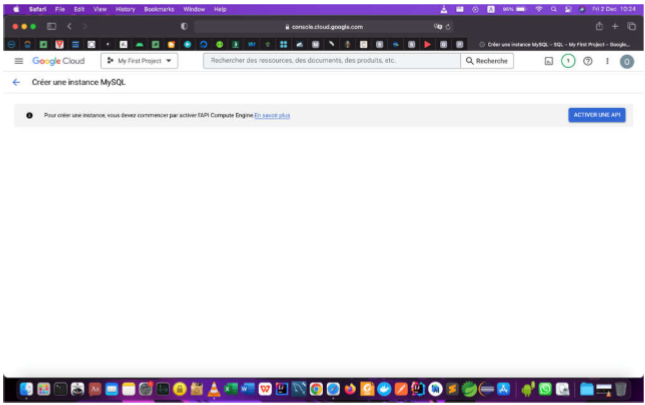The image size is (645, 405).
Task: Click the ACTIVER UNE API button
Action: coord(597,115)
